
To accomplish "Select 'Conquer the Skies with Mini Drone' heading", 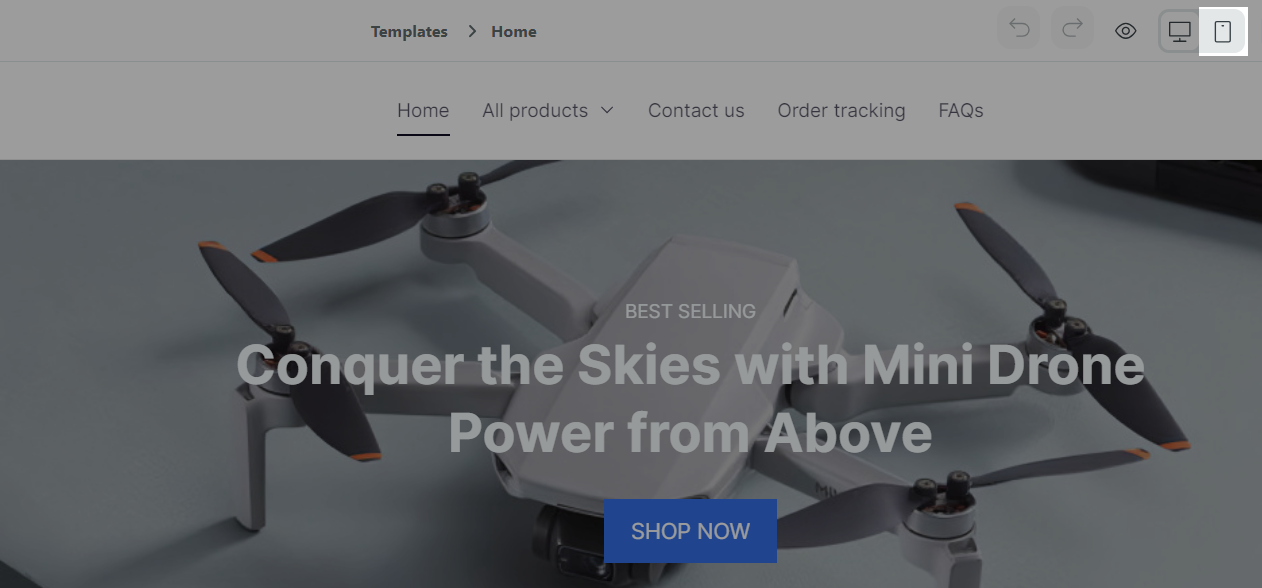I will point(690,364).
